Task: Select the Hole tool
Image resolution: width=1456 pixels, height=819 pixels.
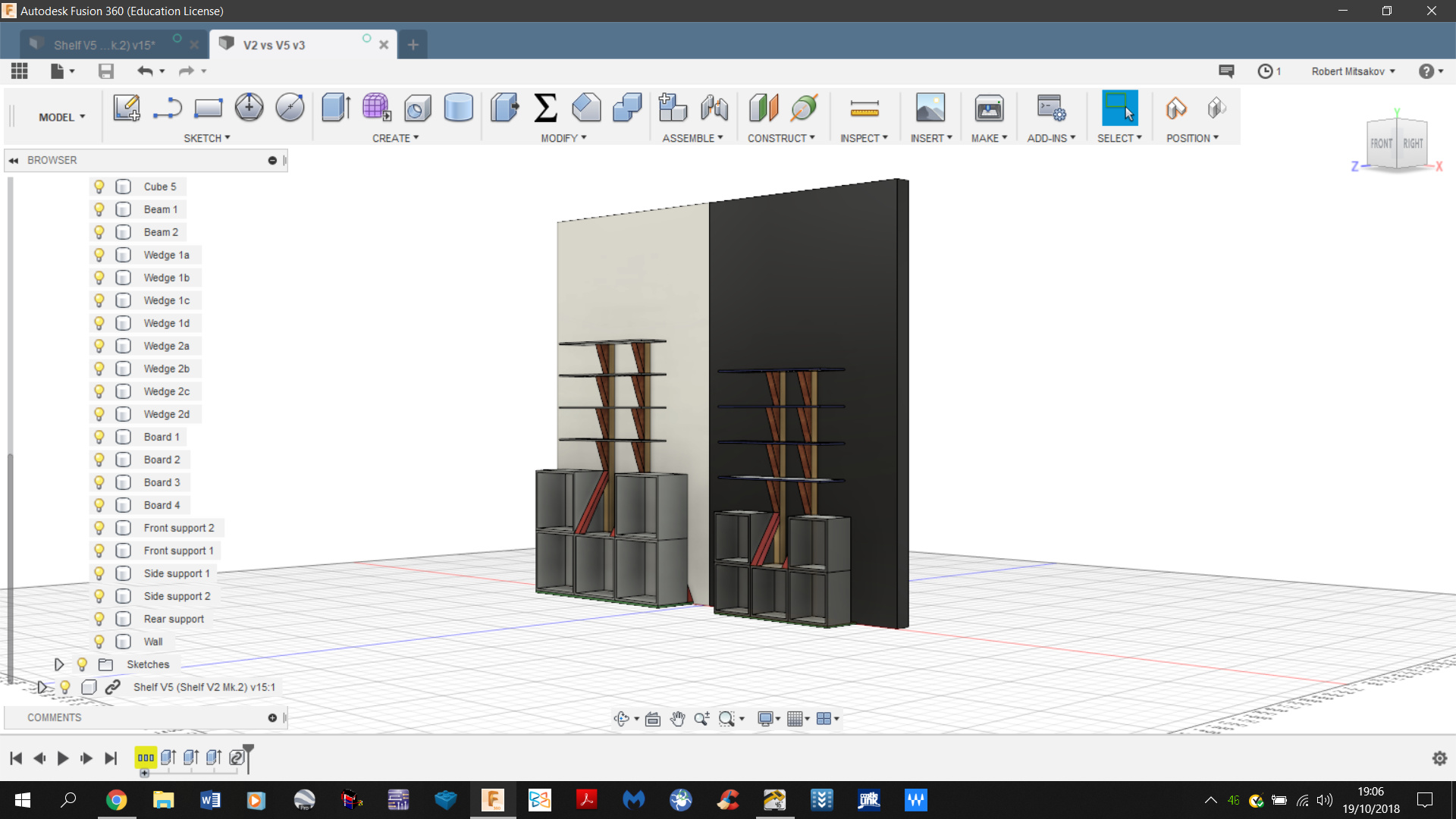Action: (x=417, y=108)
